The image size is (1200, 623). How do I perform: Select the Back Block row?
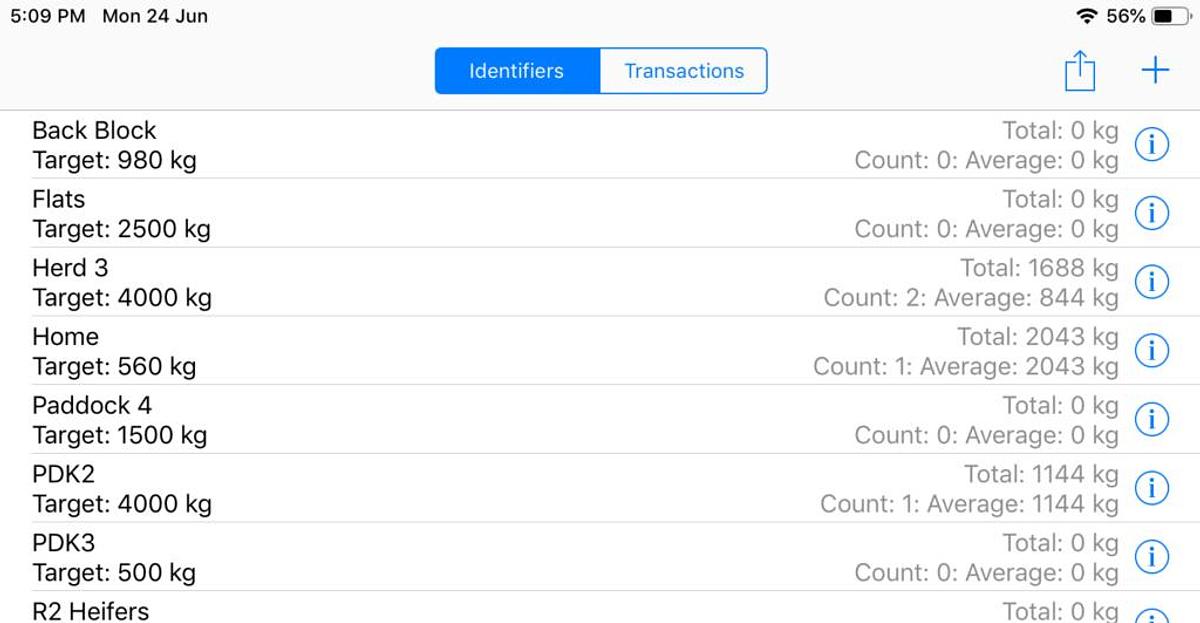coord(400,145)
